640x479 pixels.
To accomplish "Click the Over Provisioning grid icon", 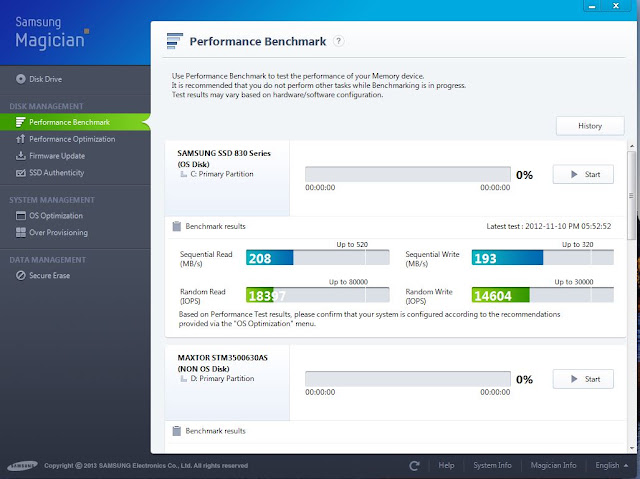I will [x=20, y=233].
